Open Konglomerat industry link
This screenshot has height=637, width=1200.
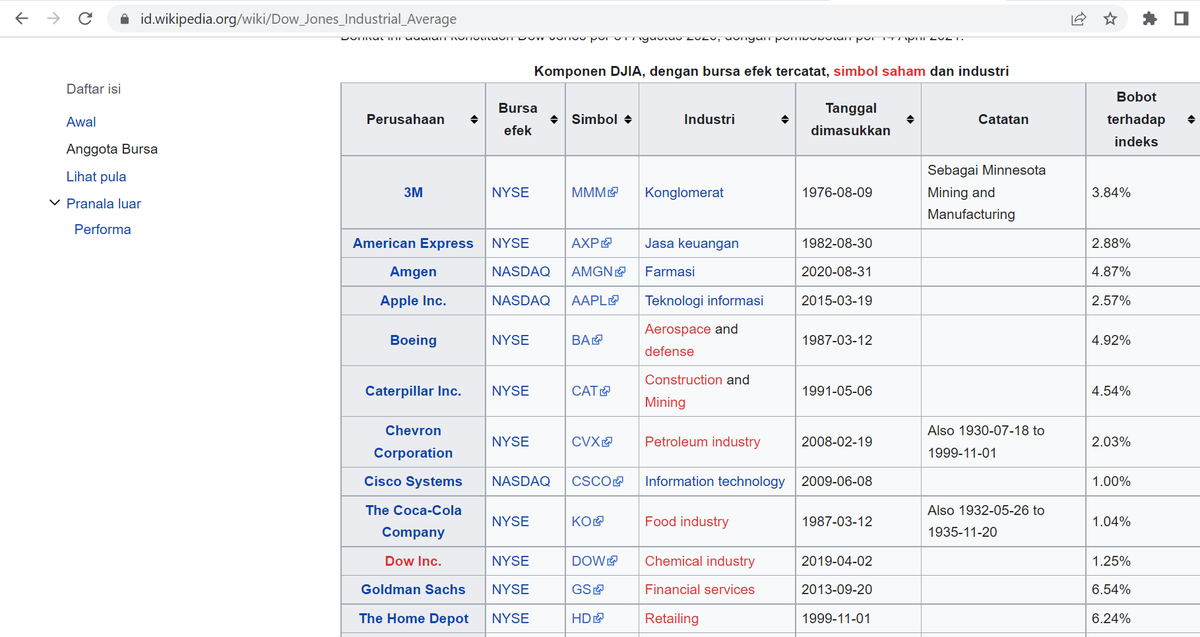point(684,193)
